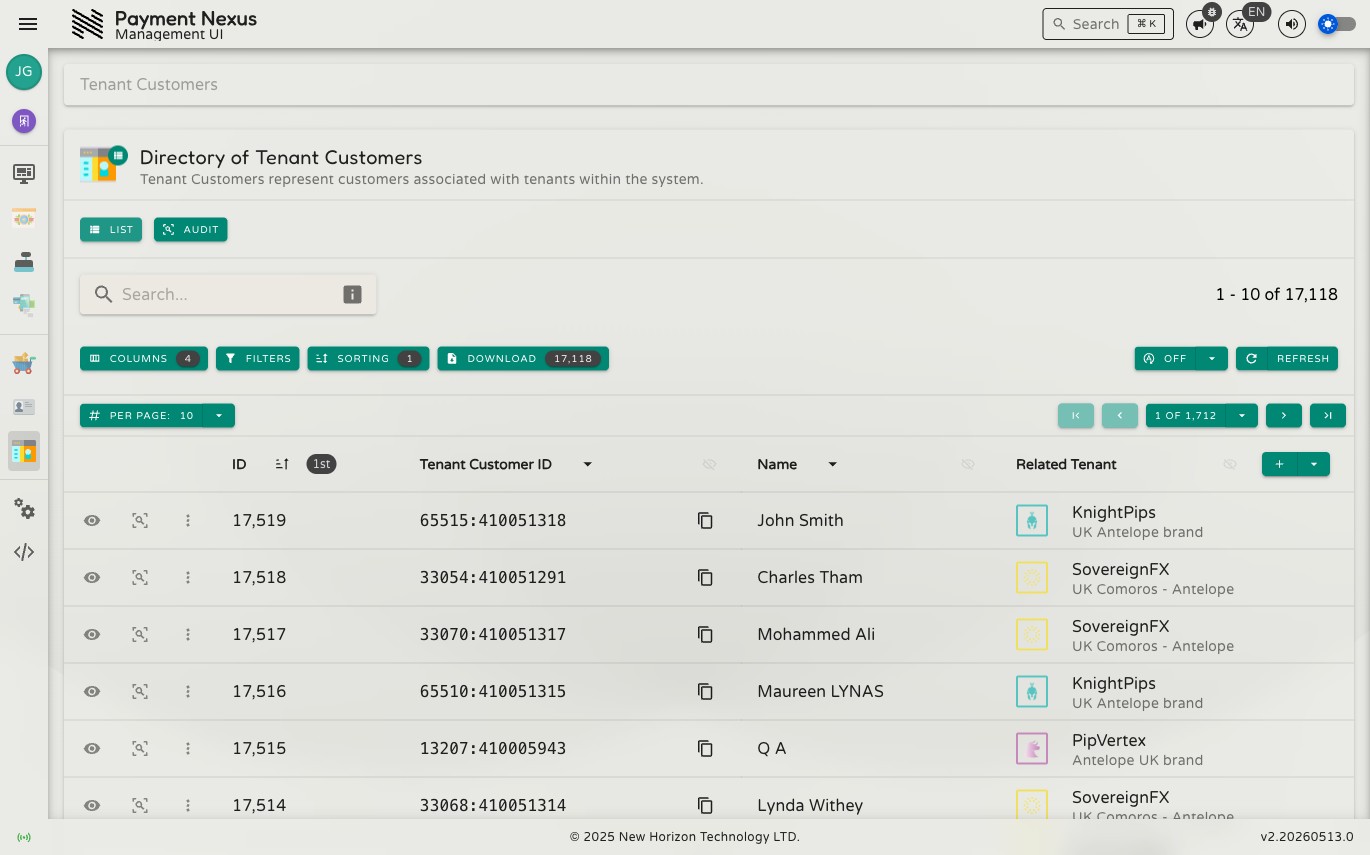Click the connection status icon in footer
1370x855 pixels.
tap(24, 837)
